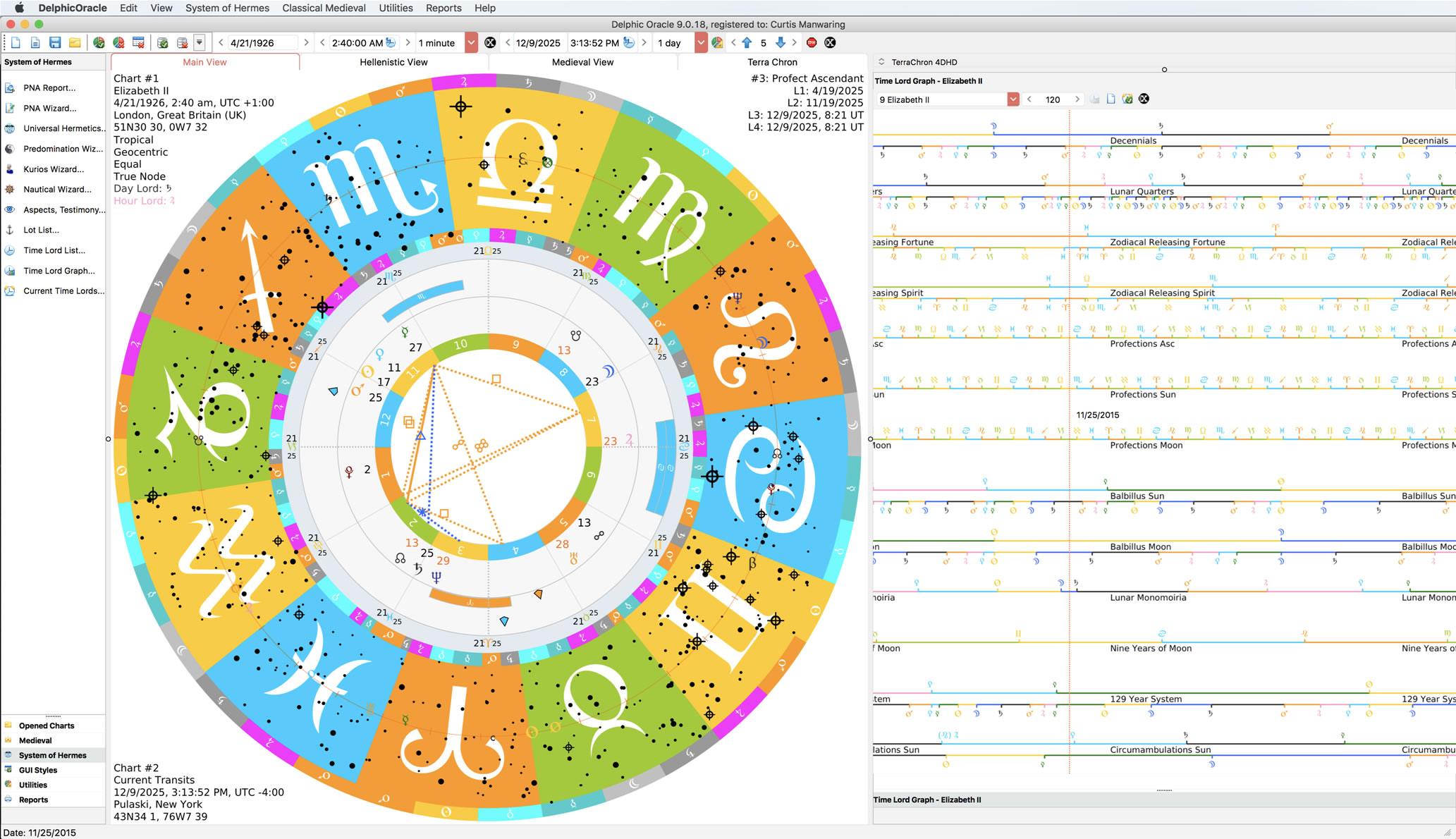Toggle the TerraChron 4DHD panel expander
This screenshot has height=839, width=1456.
click(881, 62)
